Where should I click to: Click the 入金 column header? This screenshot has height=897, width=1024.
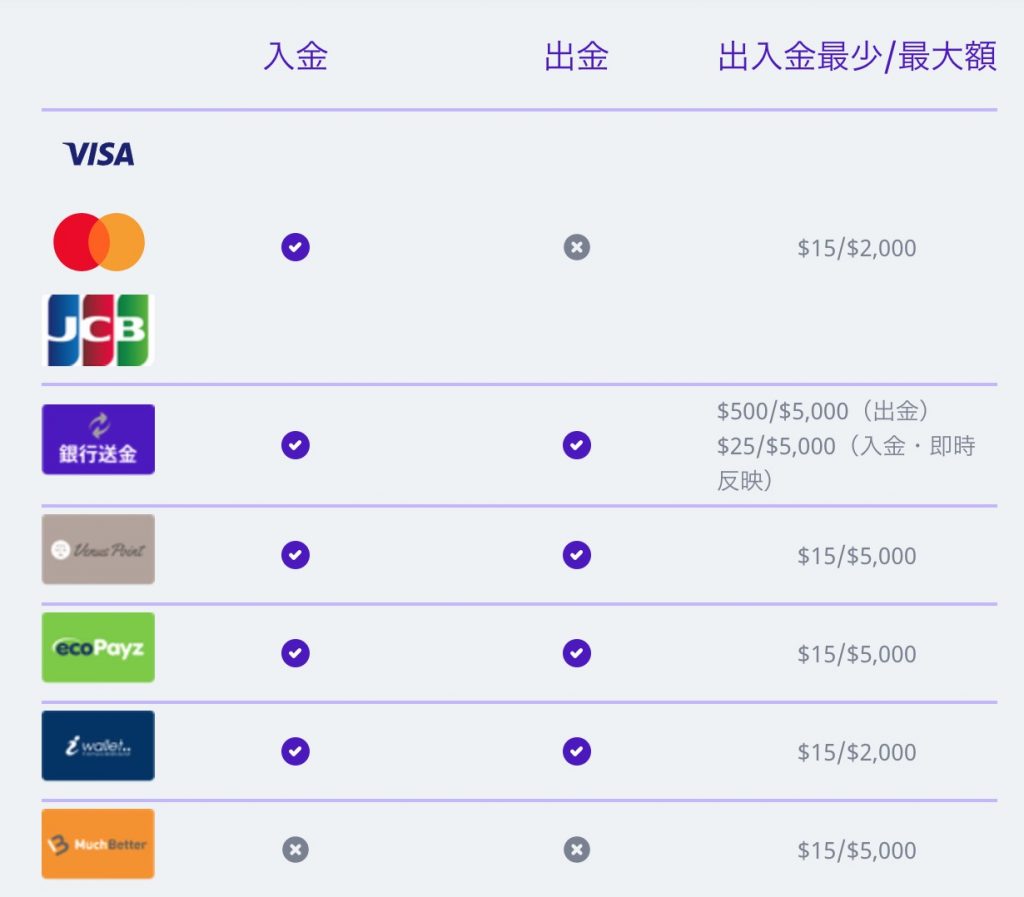pyautogui.click(x=295, y=56)
